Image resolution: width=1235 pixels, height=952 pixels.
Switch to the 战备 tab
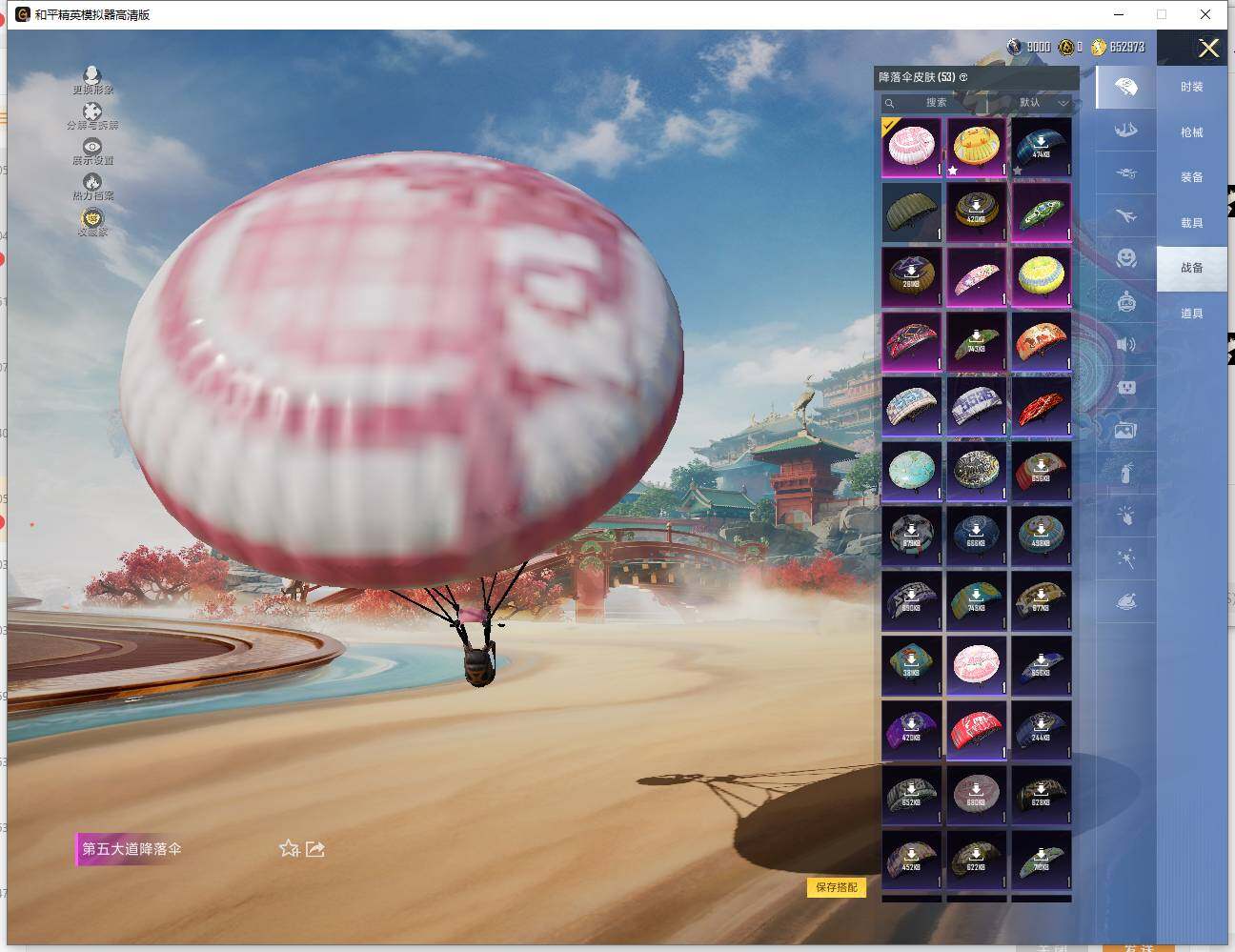(x=1191, y=268)
